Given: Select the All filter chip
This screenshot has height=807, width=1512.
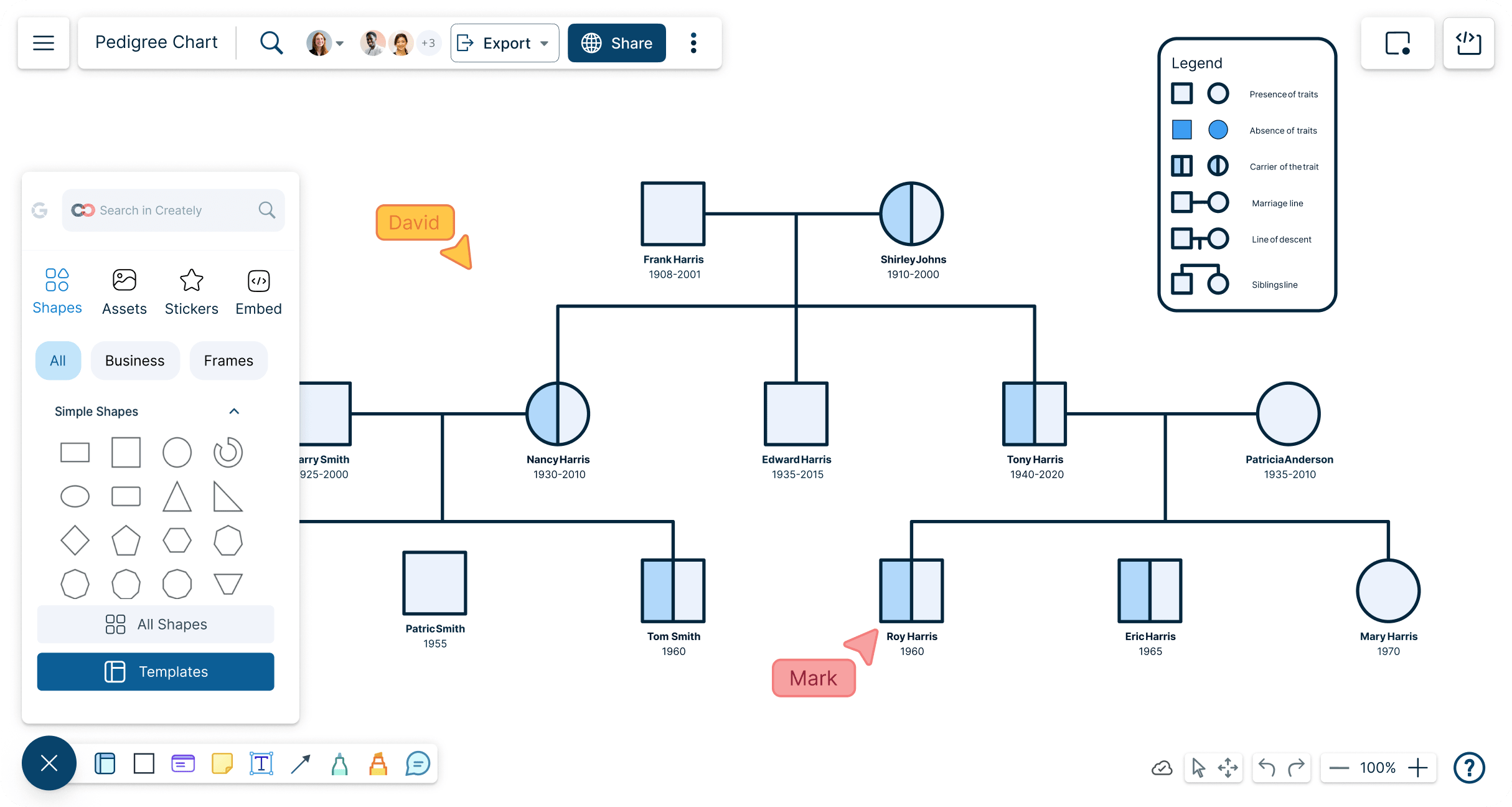Looking at the screenshot, I should (x=58, y=361).
